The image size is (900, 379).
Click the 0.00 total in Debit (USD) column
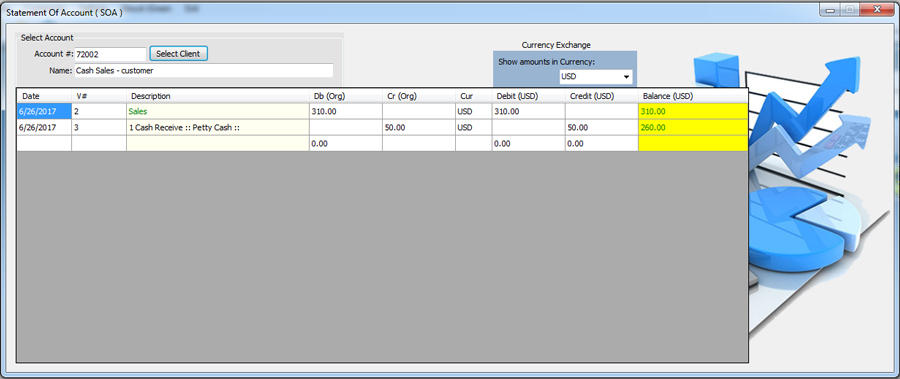(528, 144)
